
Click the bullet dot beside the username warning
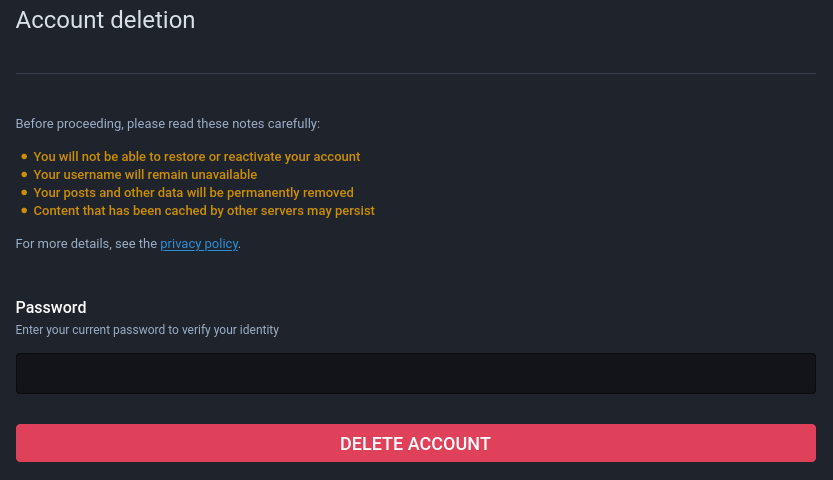[24, 175]
